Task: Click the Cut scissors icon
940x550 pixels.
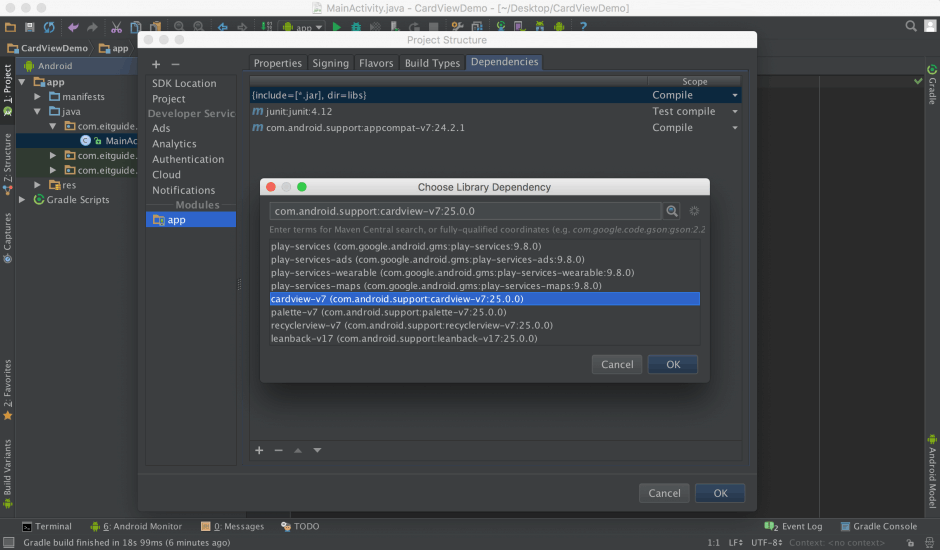Action: tap(116, 27)
